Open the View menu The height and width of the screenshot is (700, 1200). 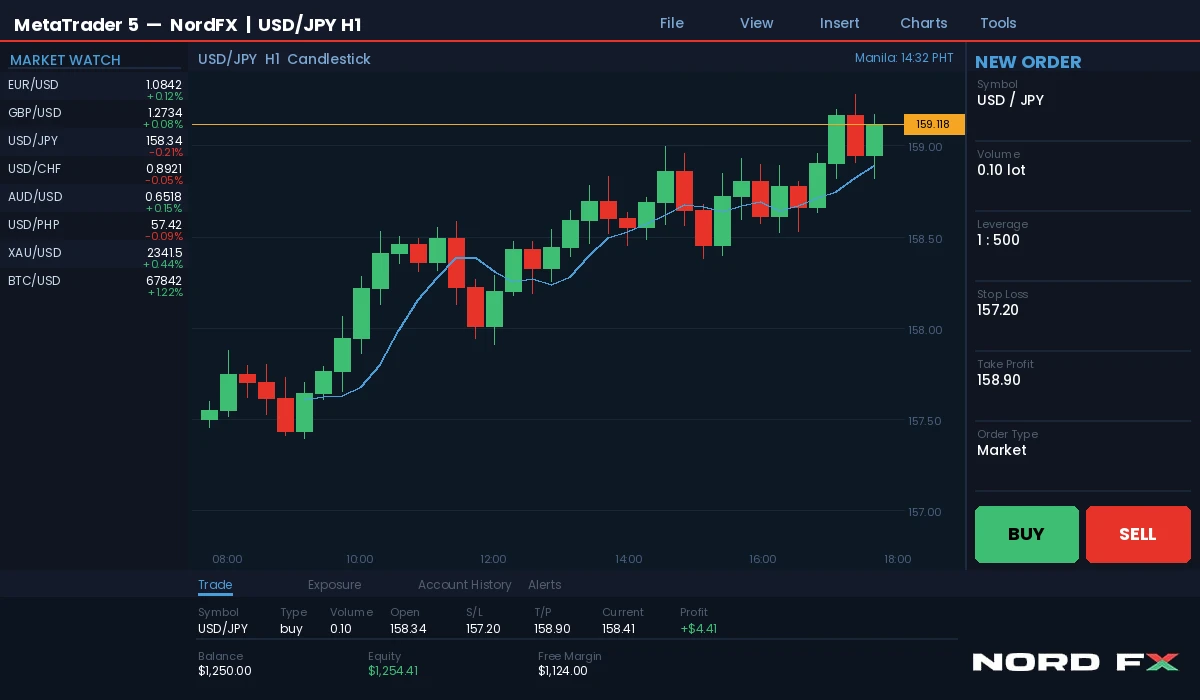click(x=756, y=23)
